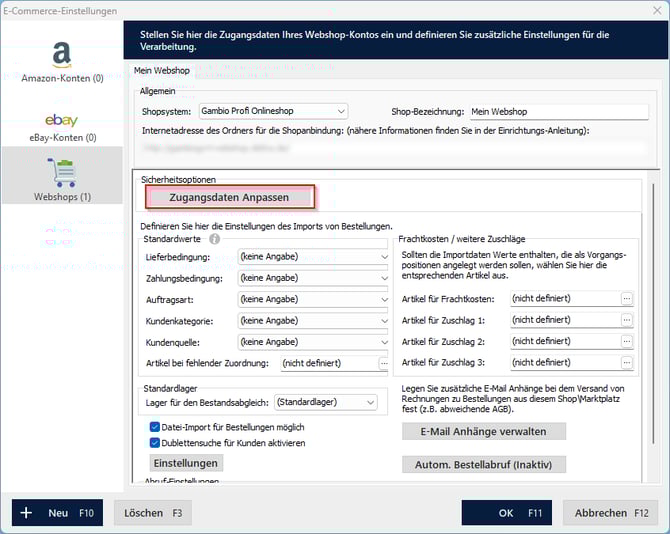Expand the Auftragsart dropdown
The width and height of the screenshot is (670, 534).
point(313,299)
